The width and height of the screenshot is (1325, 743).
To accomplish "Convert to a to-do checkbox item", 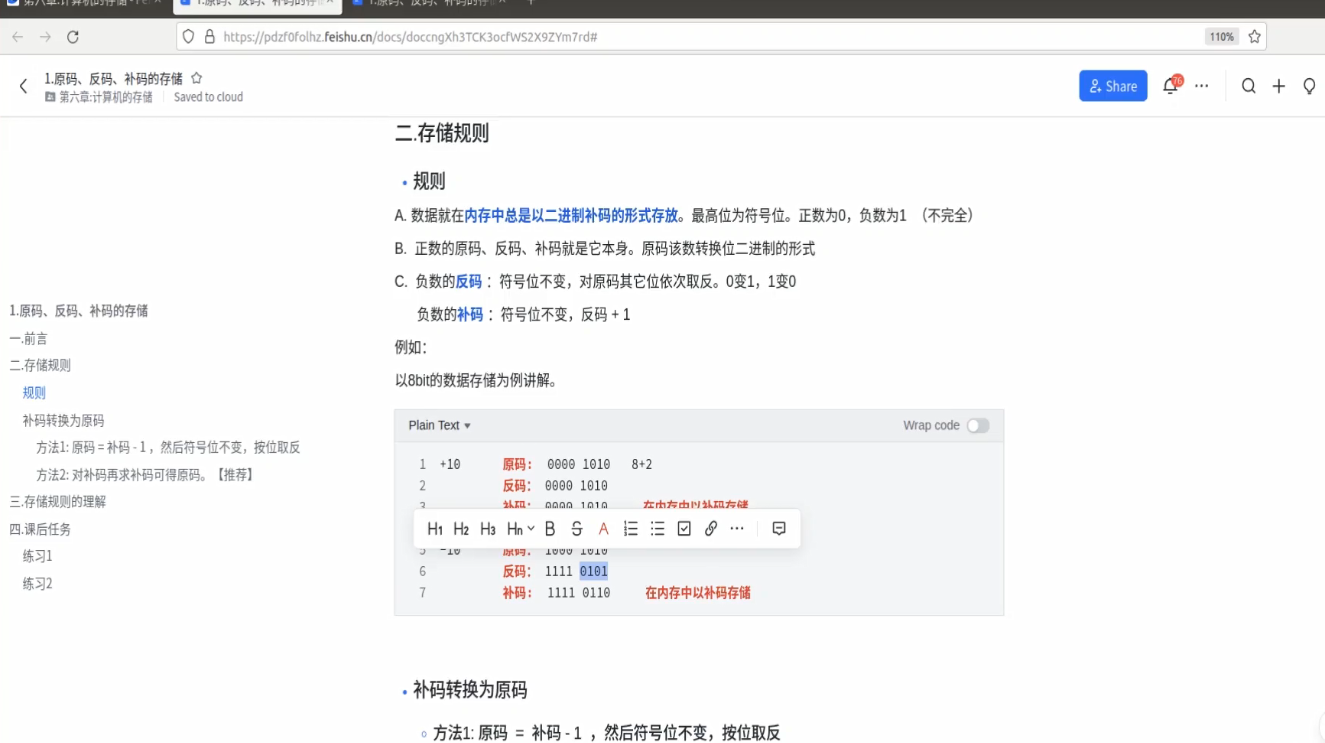I will point(684,528).
